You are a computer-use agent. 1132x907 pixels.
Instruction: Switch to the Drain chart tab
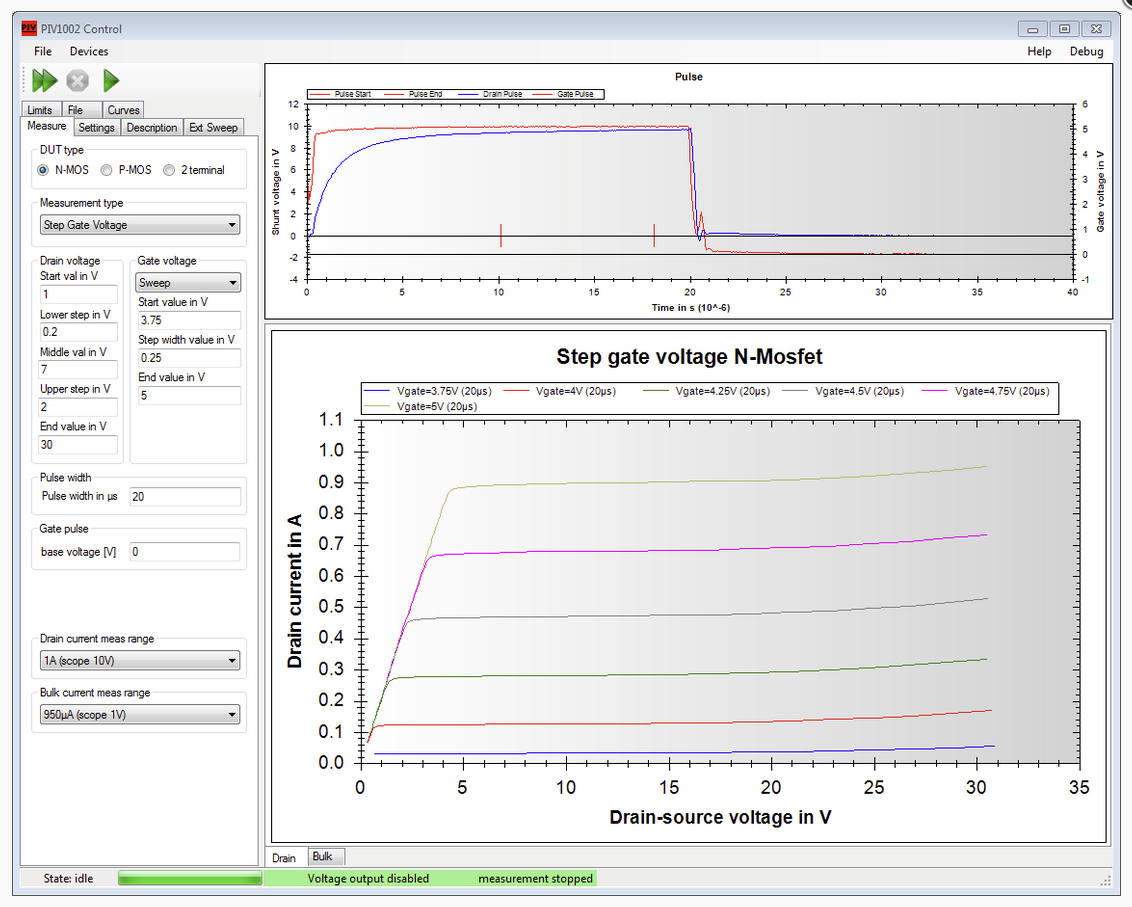click(x=284, y=858)
